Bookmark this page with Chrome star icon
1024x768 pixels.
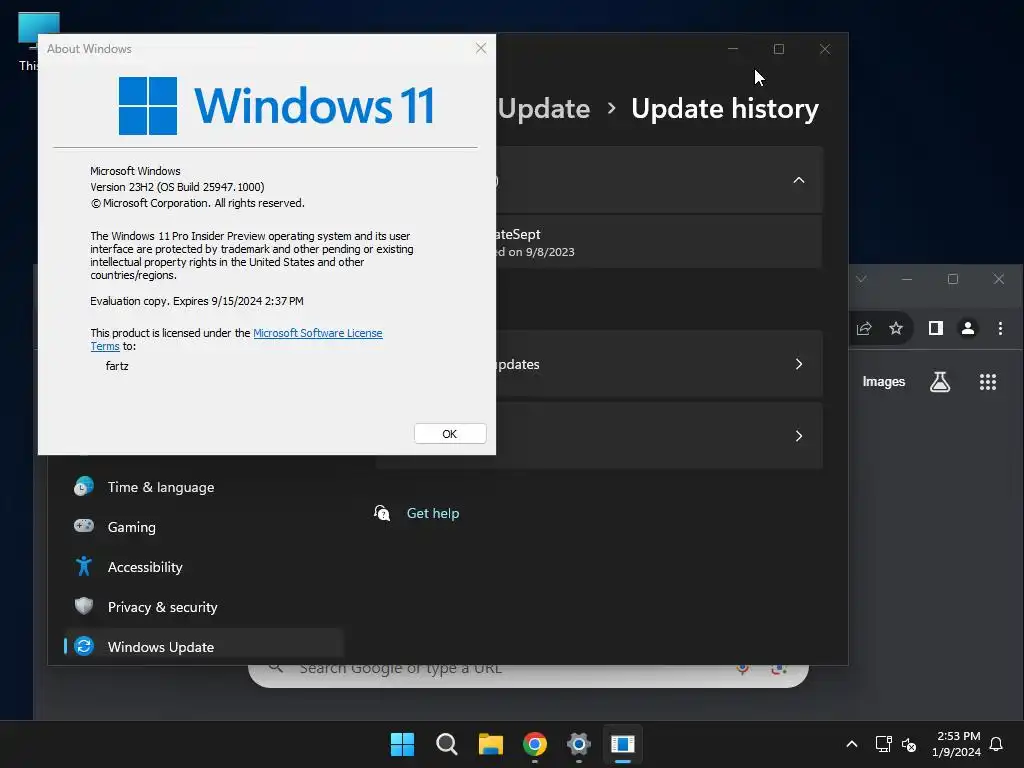(x=896, y=328)
